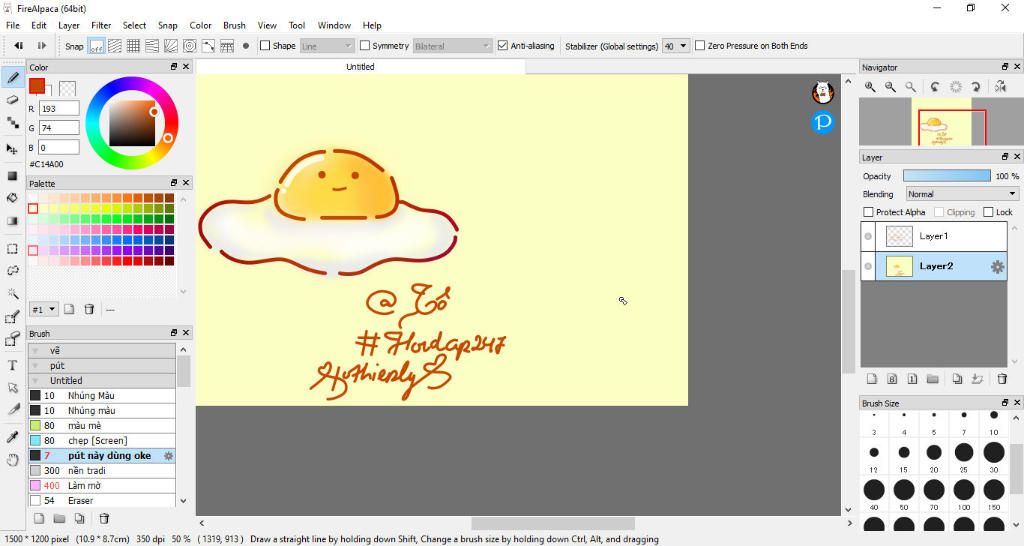Open the Blending mode Normal dropdown
The width and height of the screenshot is (1024, 546).
pos(962,194)
